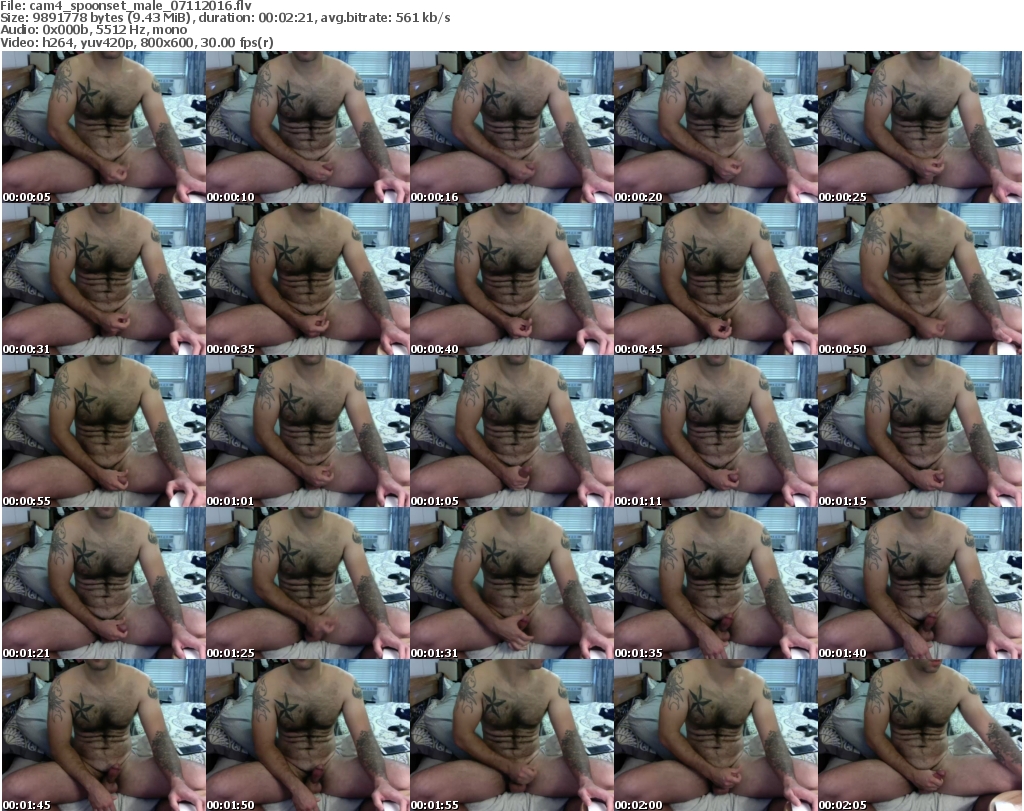
Task: Click the 'Video: h264, yuv420p, 800x600' line
Action: (136, 42)
